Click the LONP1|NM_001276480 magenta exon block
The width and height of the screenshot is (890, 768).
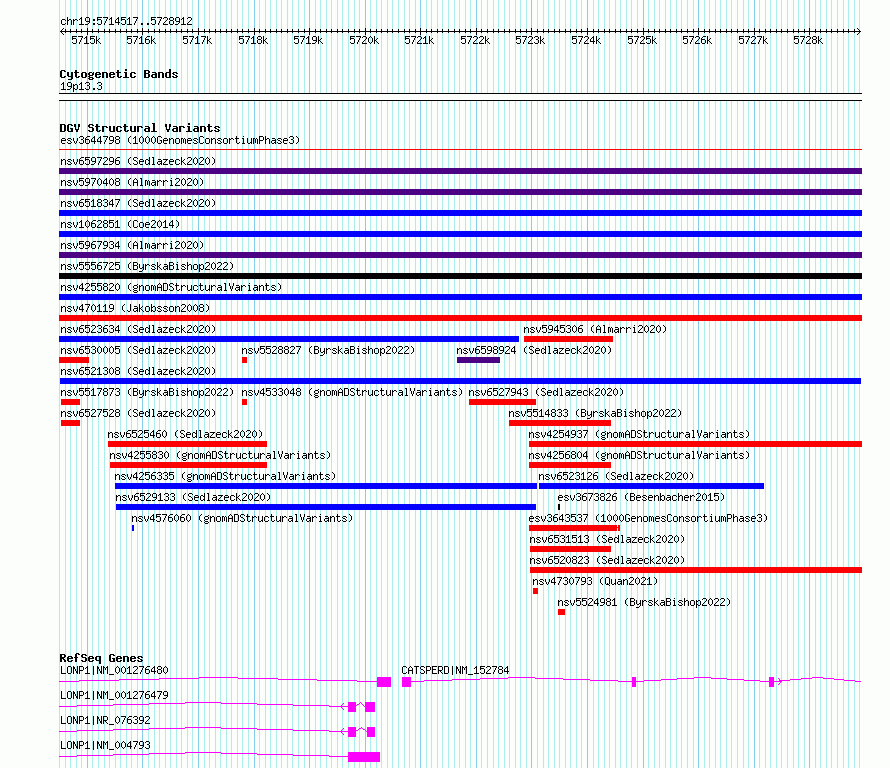(x=384, y=682)
